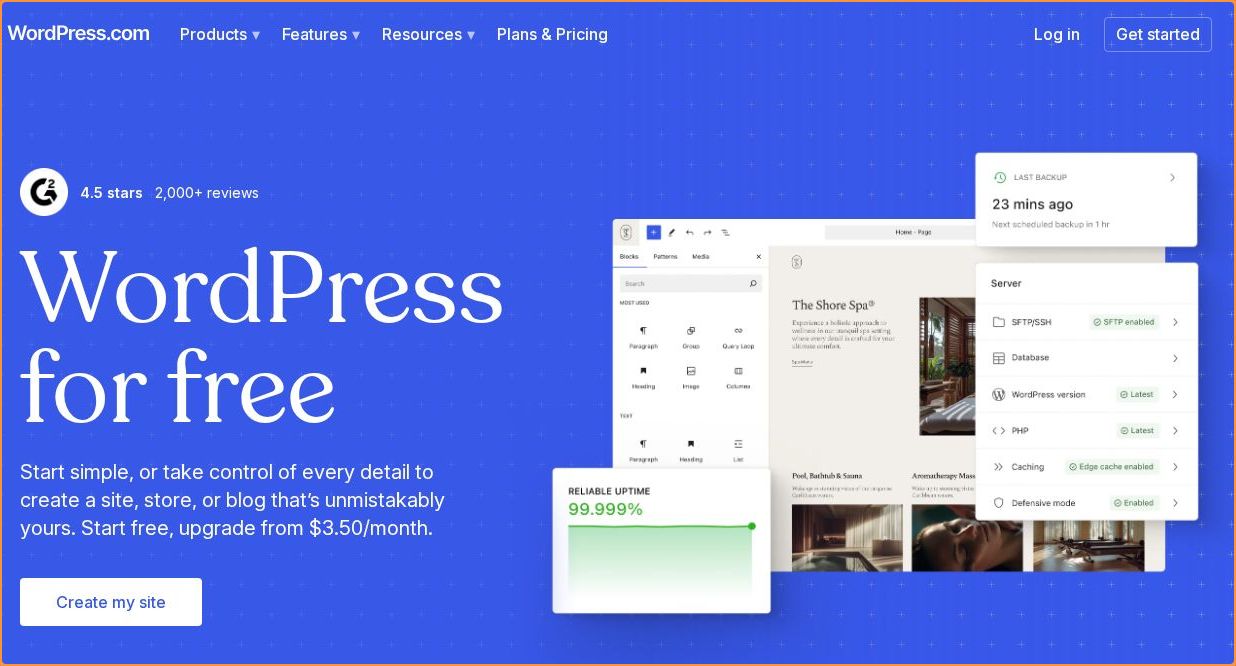Click the undo arrow in the editor toolbar

click(688, 232)
